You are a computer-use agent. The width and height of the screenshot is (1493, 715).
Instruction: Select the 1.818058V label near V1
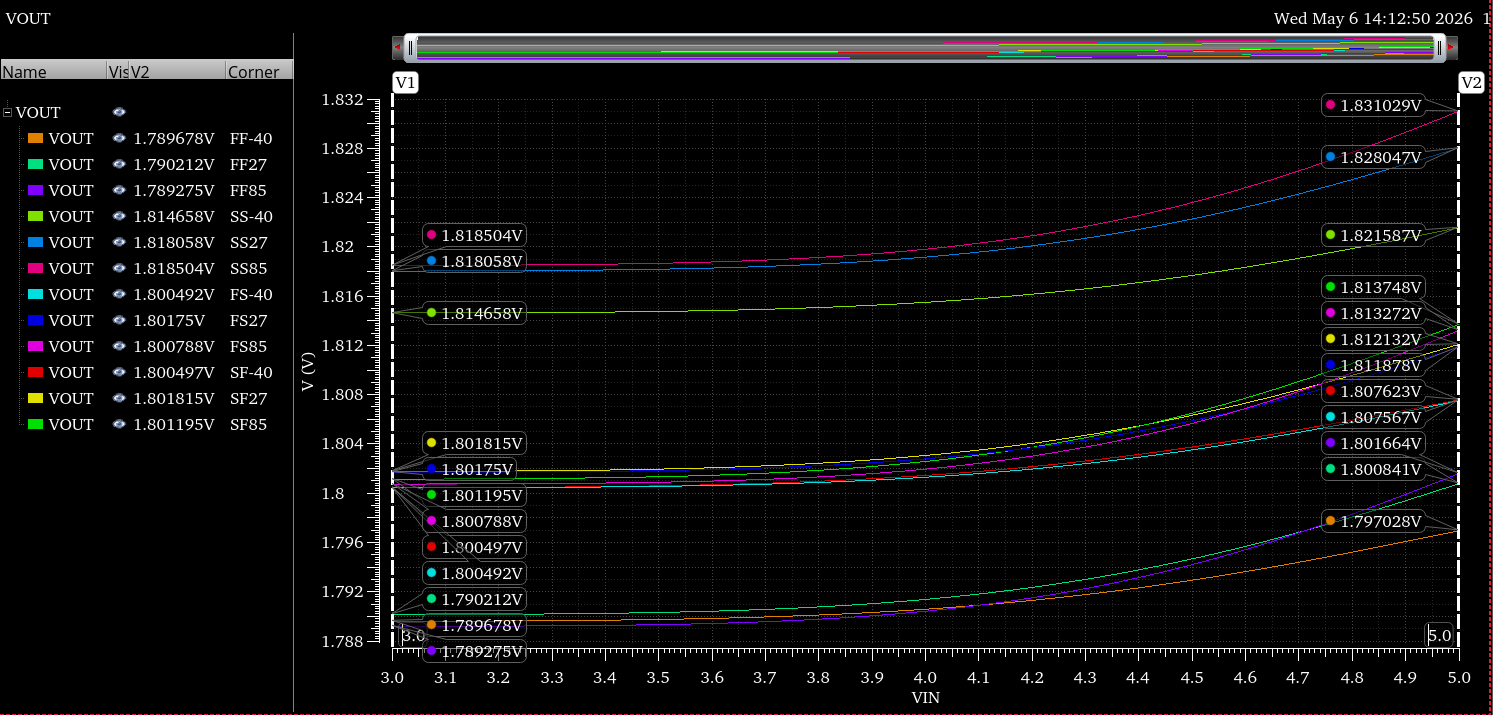click(x=474, y=261)
